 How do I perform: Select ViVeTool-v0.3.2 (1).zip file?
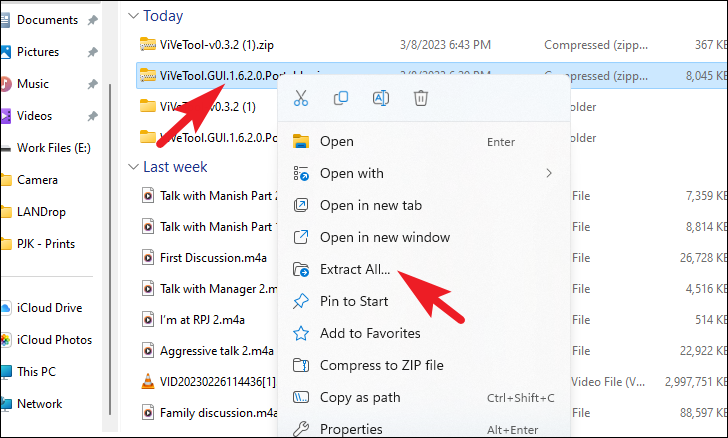click(217, 45)
